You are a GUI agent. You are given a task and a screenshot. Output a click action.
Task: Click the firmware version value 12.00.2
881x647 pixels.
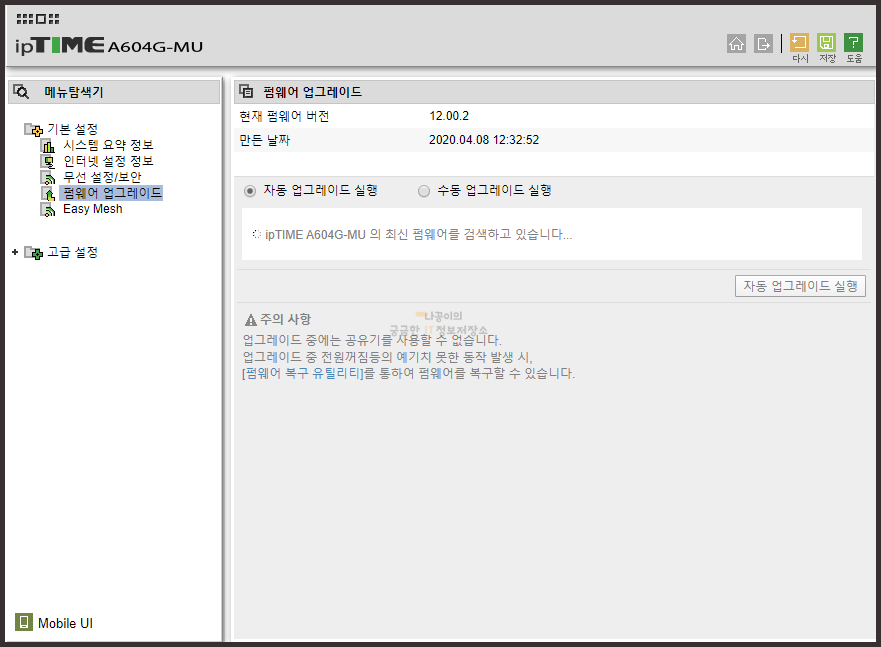click(449, 116)
